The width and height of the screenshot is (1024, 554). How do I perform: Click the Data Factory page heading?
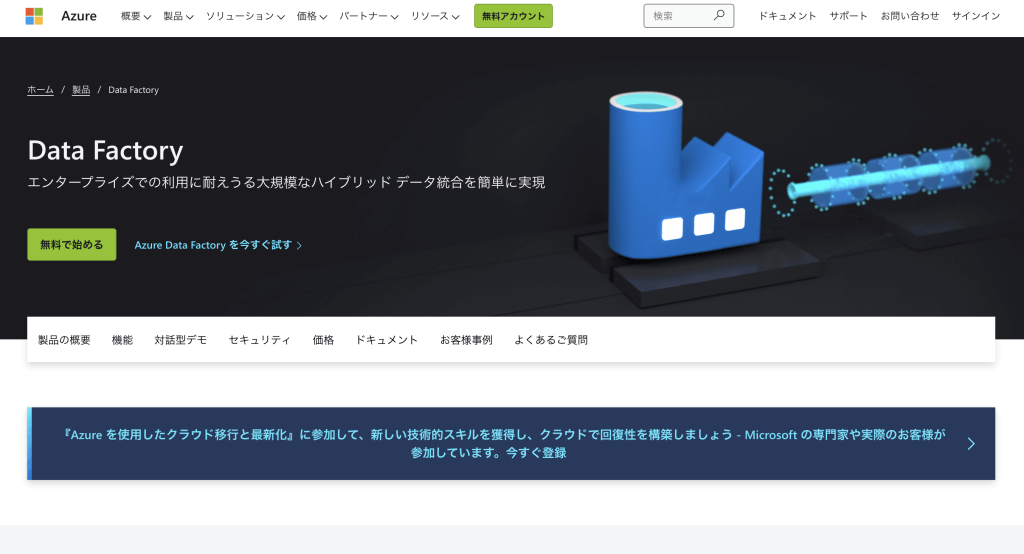(105, 151)
